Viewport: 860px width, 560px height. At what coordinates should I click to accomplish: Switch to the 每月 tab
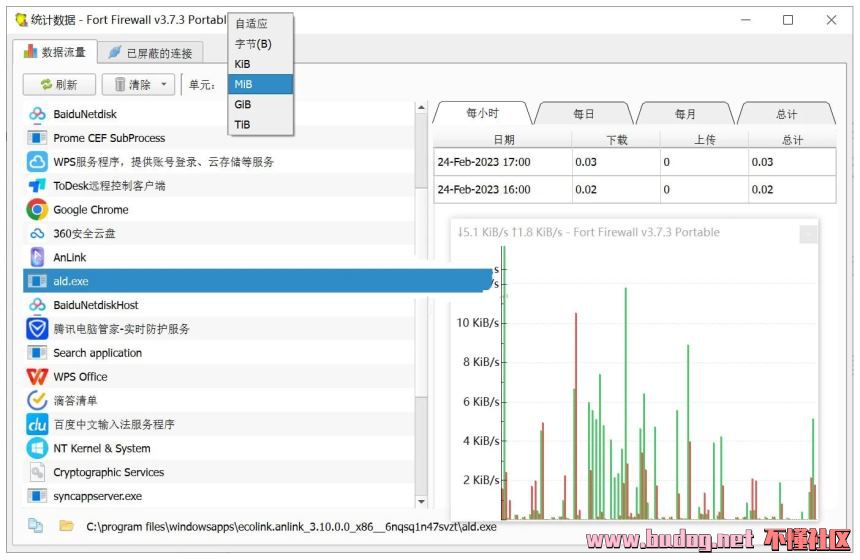[685, 114]
